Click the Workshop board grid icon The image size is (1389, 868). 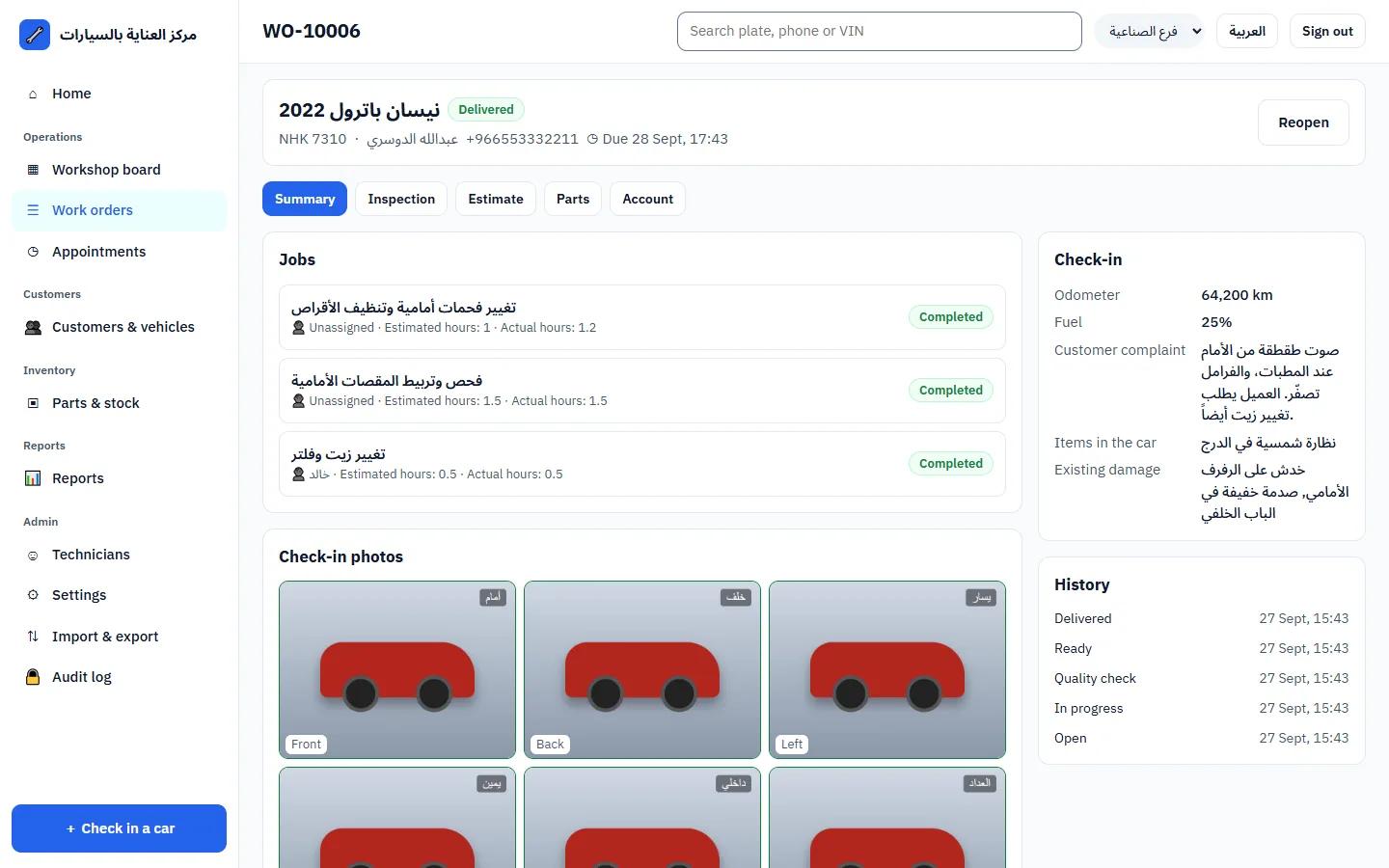point(33,170)
